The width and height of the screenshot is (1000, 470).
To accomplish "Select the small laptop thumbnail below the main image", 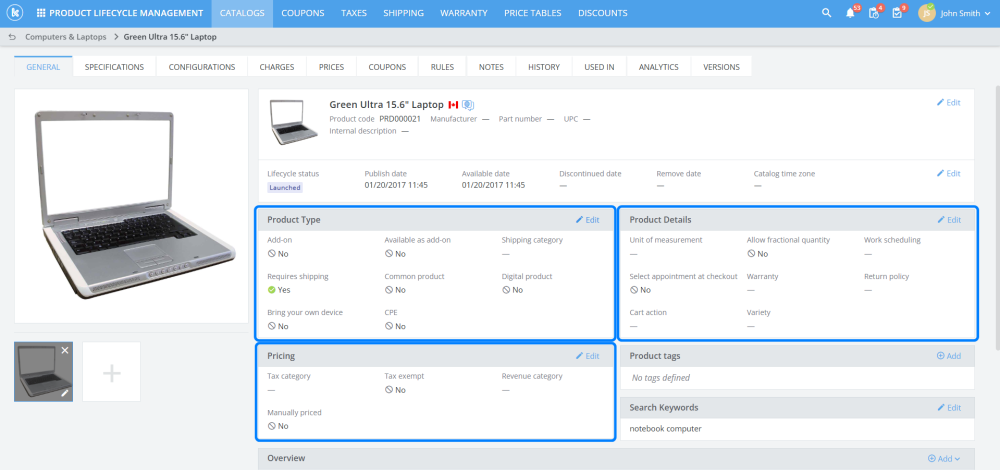I will click(43, 372).
